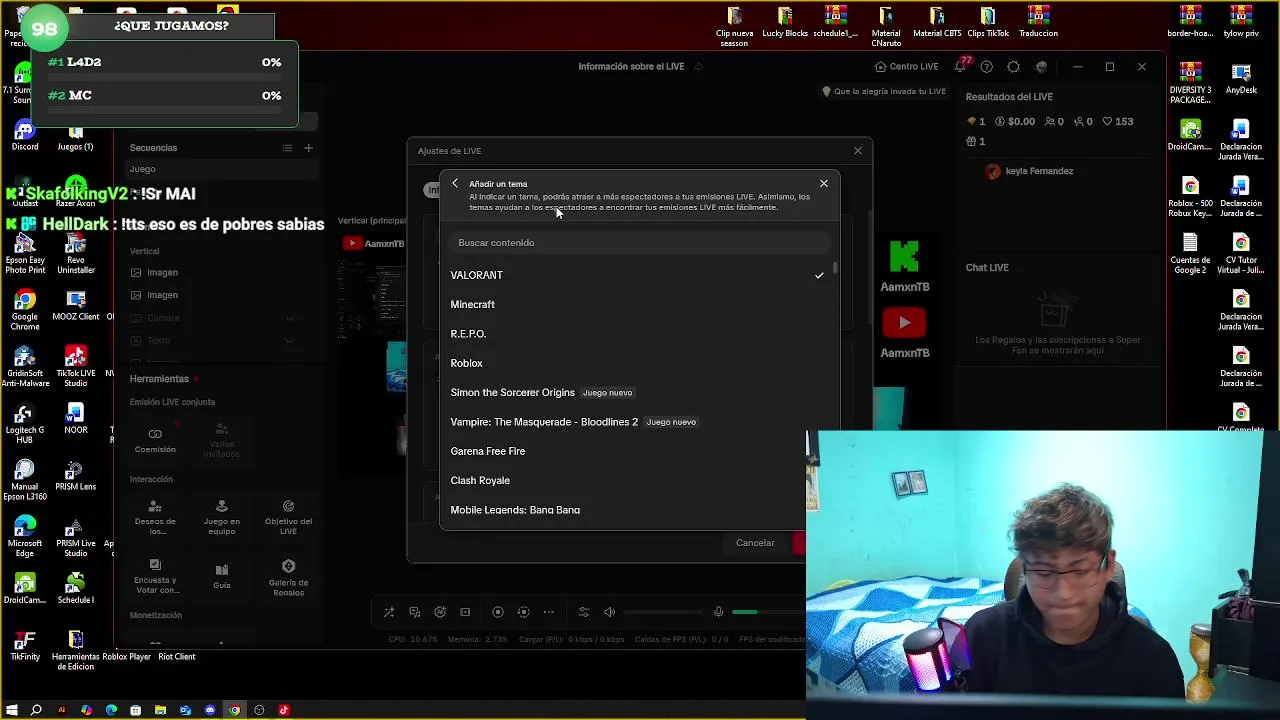Viewport: 1280px width, 720px height.
Task: Click the record circle button in toolbar
Action: click(498, 612)
